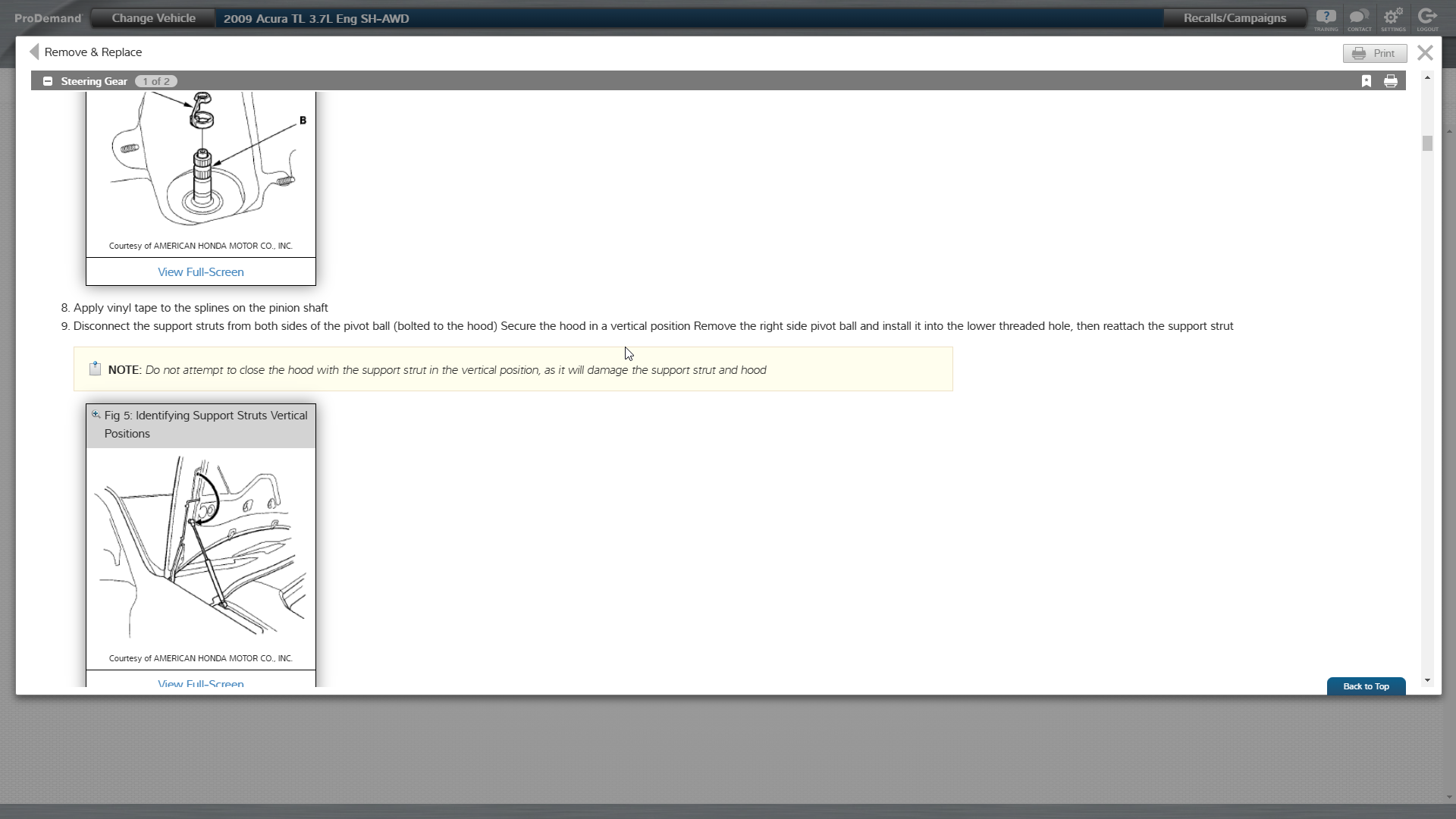Click the Back to Top button
The image size is (1456, 819).
point(1366,686)
